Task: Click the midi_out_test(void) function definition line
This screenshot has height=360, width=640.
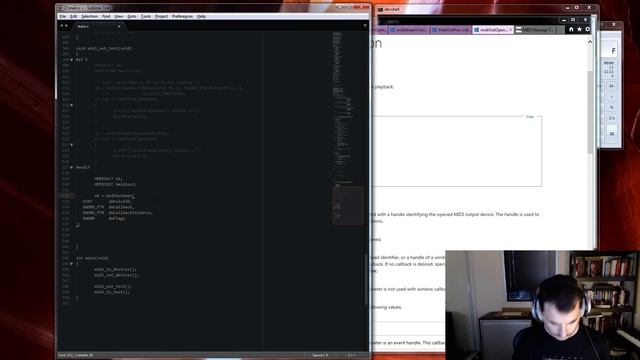Action: [x=104, y=48]
